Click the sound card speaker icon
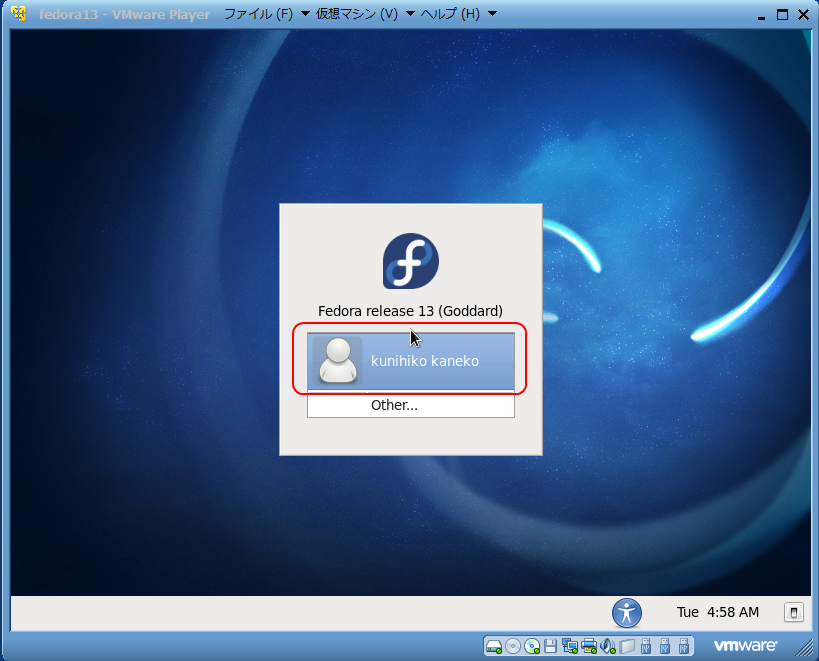The width and height of the screenshot is (819, 661). 607,646
